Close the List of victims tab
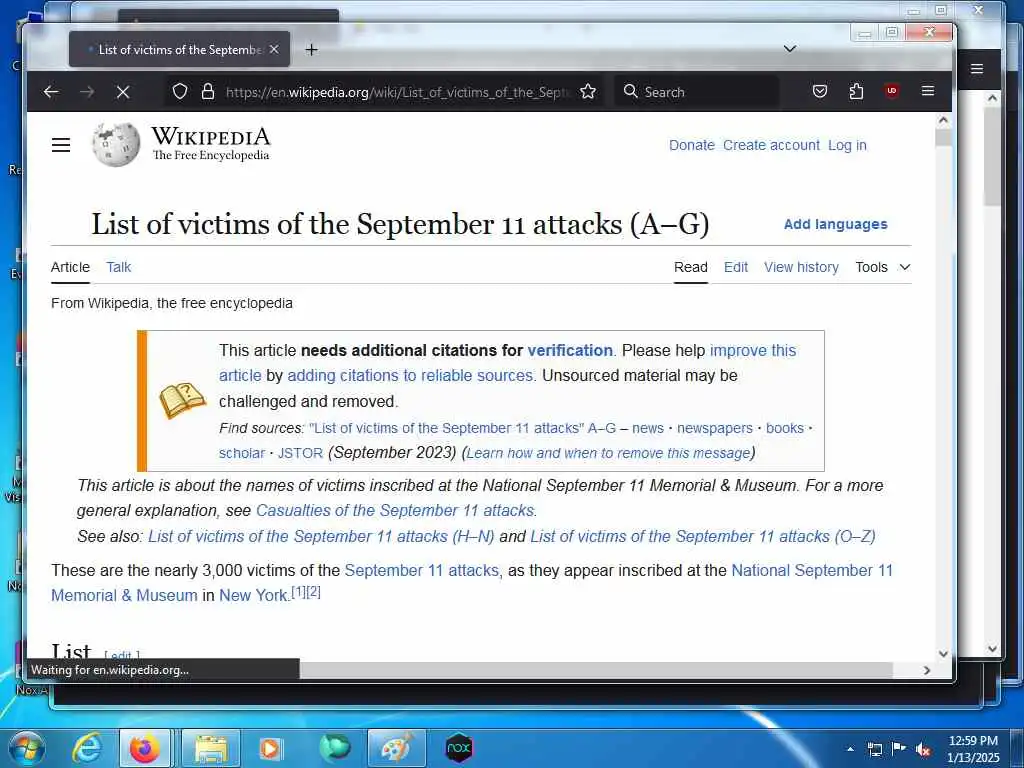1024x768 pixels. point(274,50)
